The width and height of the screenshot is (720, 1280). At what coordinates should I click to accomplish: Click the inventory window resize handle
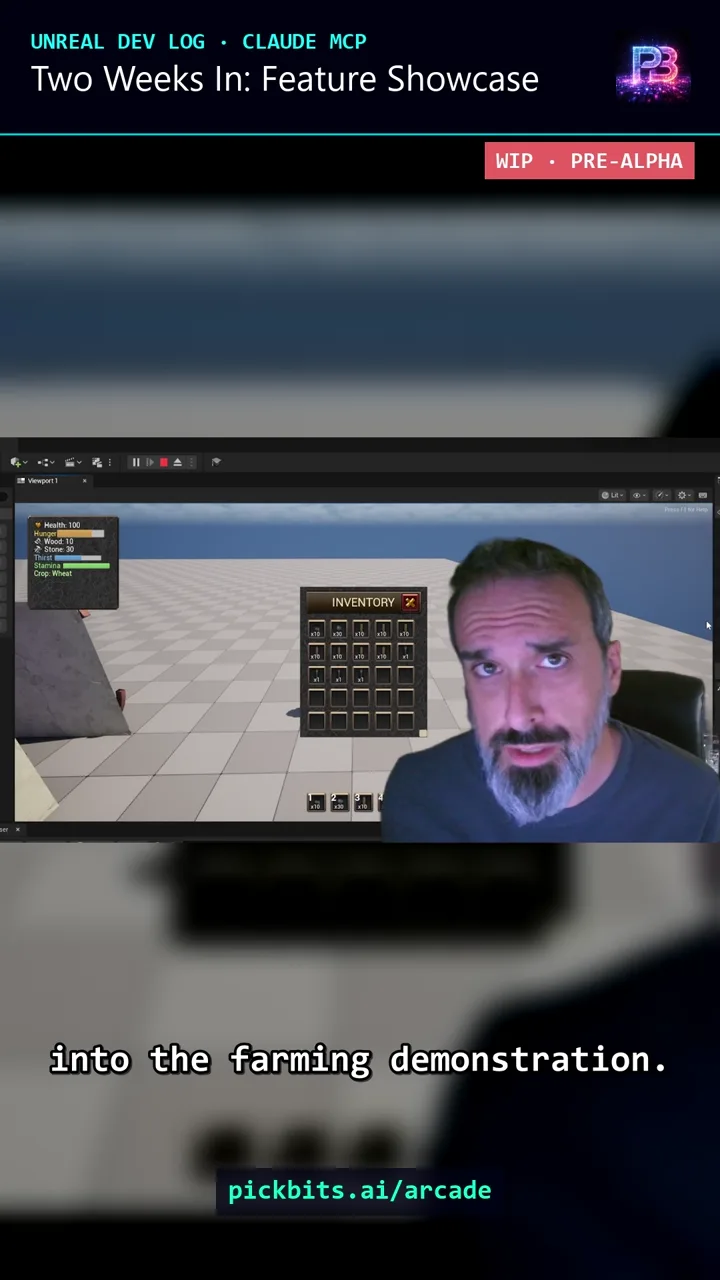(423, 734)
